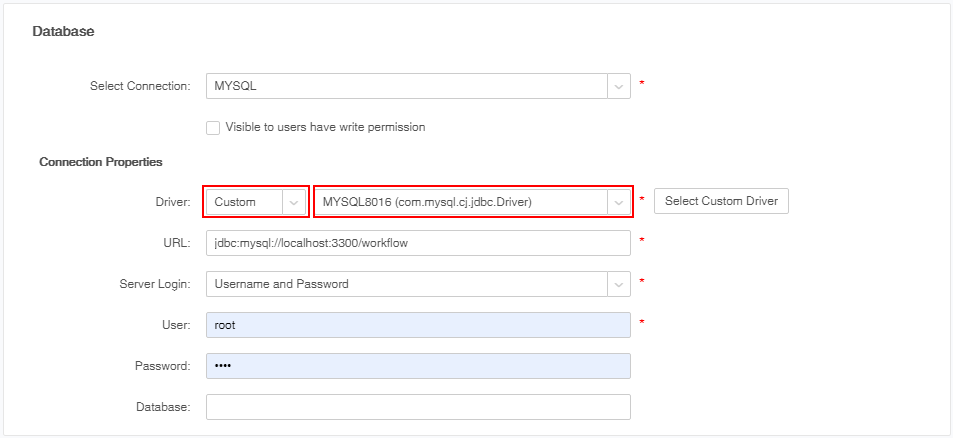Viewport: 953px width, 438px height.
Task: Click the MYSQL8016 com.mysql.cj.jdbc.Driver field
Action: coord(460,202)
